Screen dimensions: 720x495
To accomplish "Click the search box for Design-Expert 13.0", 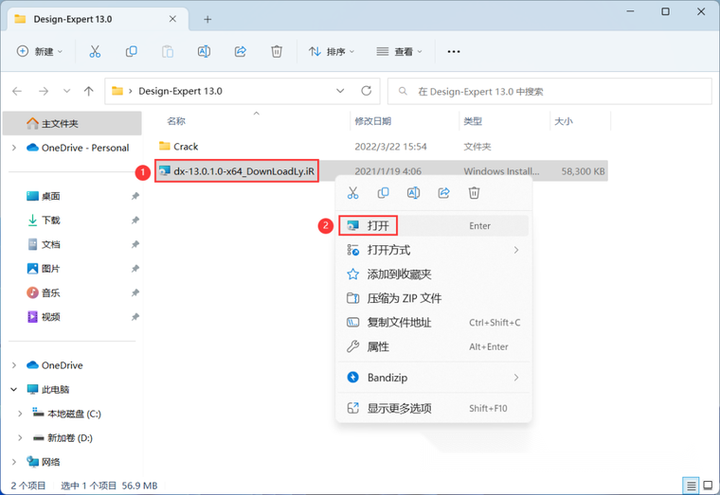I will click(x=550, y=91).
